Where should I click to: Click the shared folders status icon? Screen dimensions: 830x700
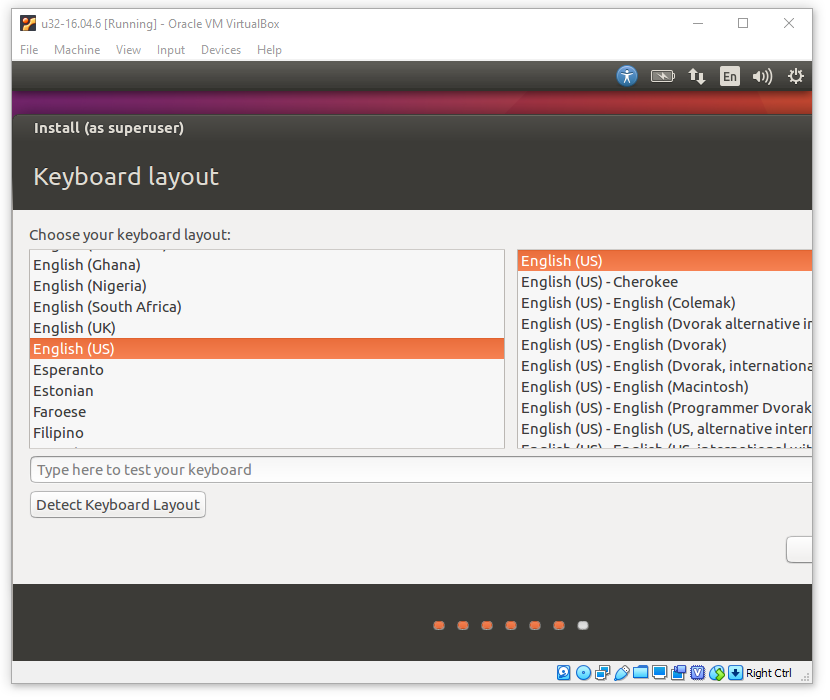(x=641, y=673)
